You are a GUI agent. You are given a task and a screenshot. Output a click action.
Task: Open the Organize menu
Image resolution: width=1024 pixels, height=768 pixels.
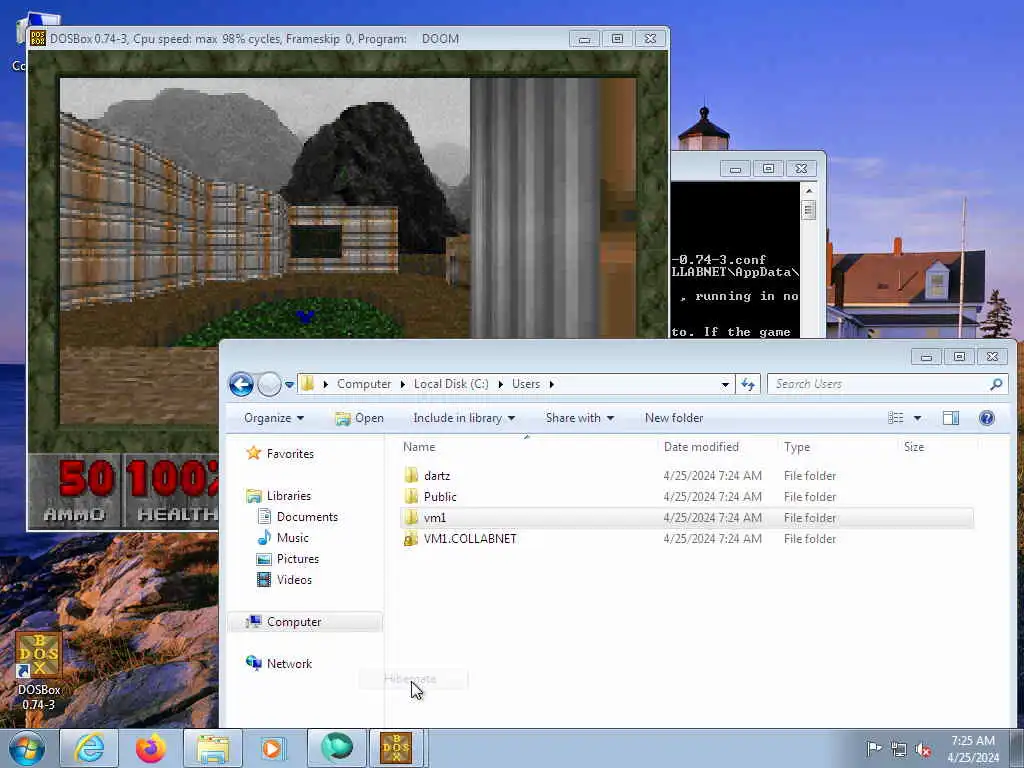274,418
